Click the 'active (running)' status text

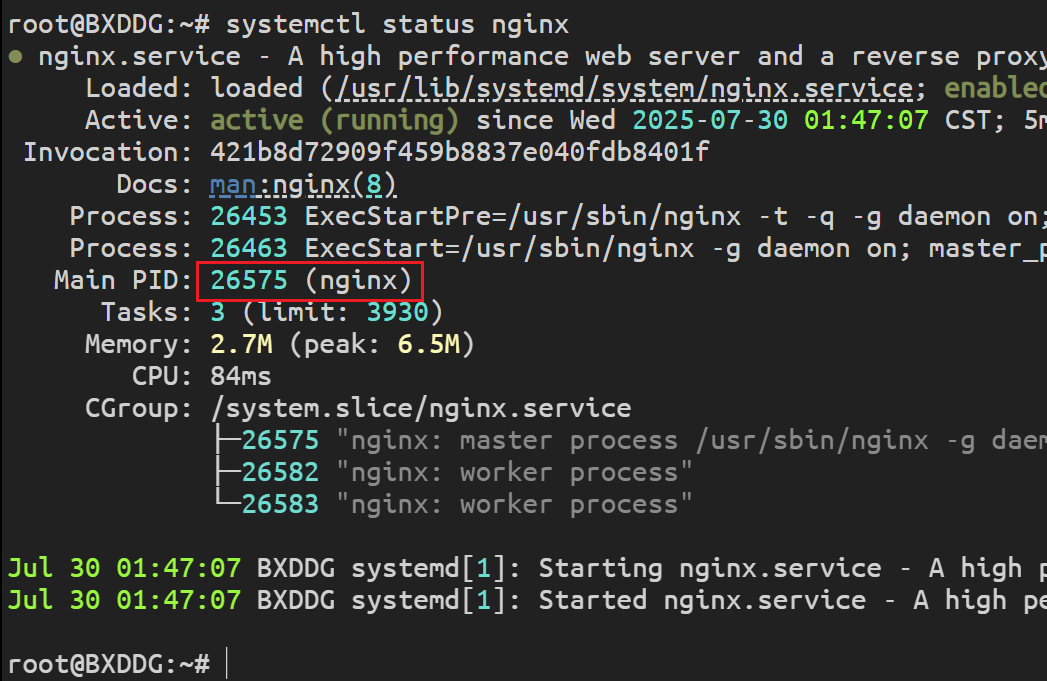point(335,121)
